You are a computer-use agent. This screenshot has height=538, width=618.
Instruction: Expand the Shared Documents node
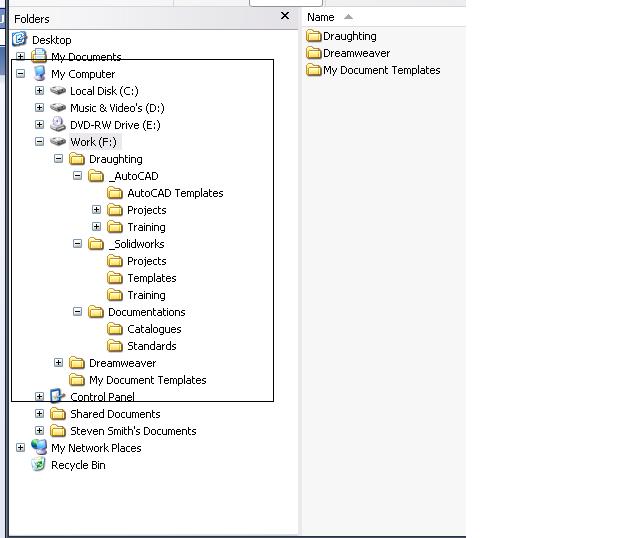pyautogui.click(x=39, y=414)
